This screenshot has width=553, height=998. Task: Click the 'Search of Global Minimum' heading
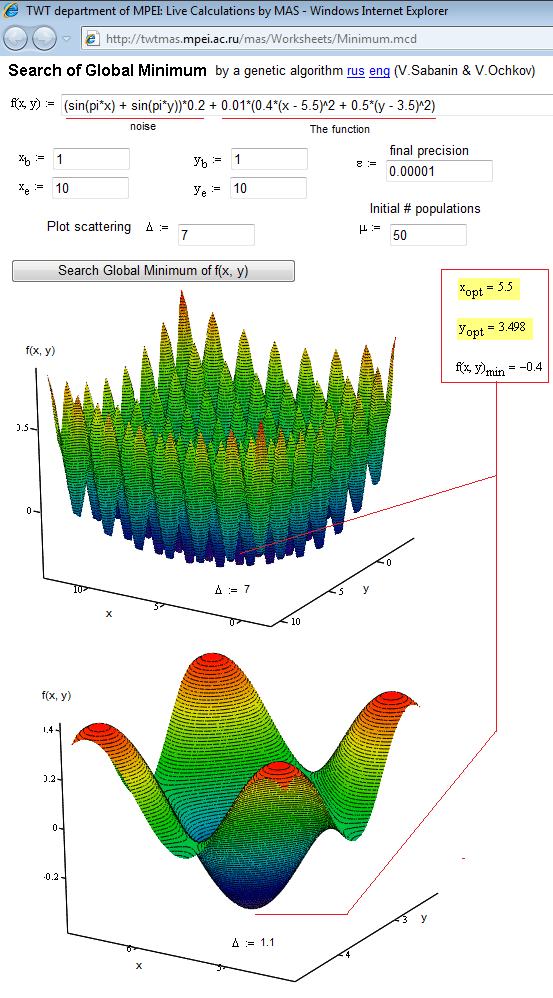point(108,70)
